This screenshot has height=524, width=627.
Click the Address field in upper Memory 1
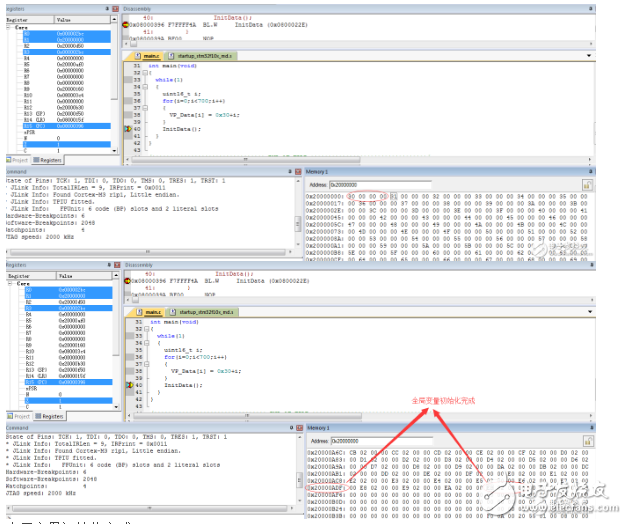371,184
